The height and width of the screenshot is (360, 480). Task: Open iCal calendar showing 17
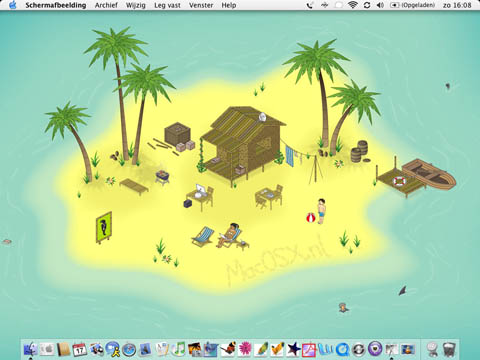pos(80,349)
